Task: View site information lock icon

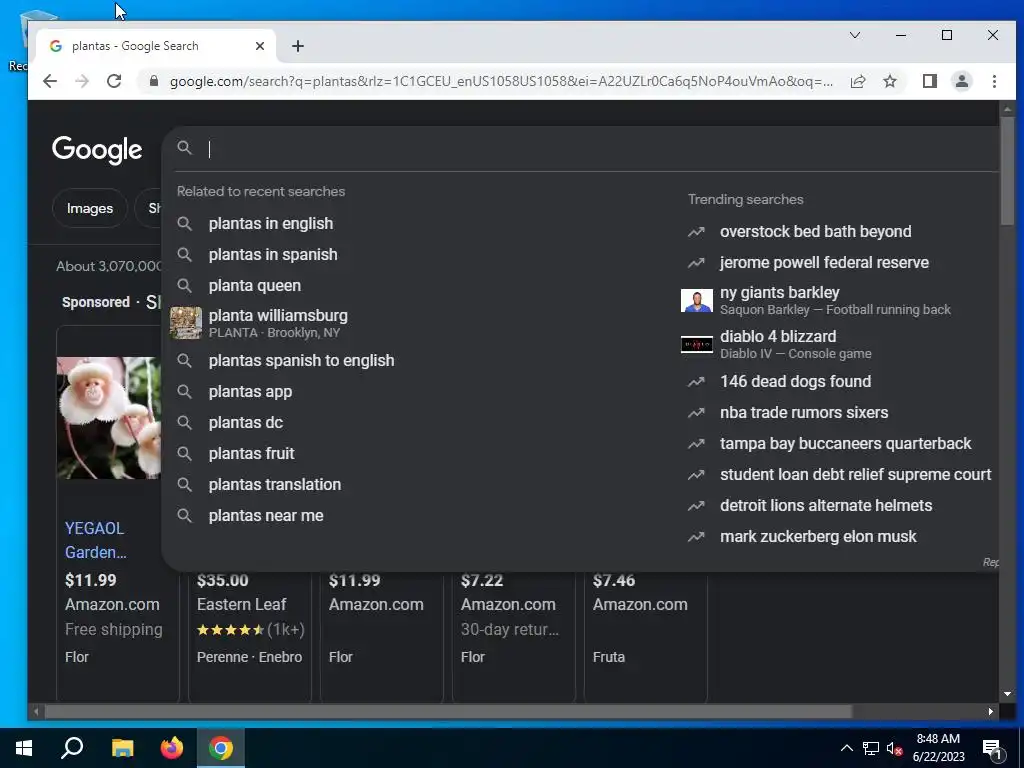Action: tap(153, 81)
